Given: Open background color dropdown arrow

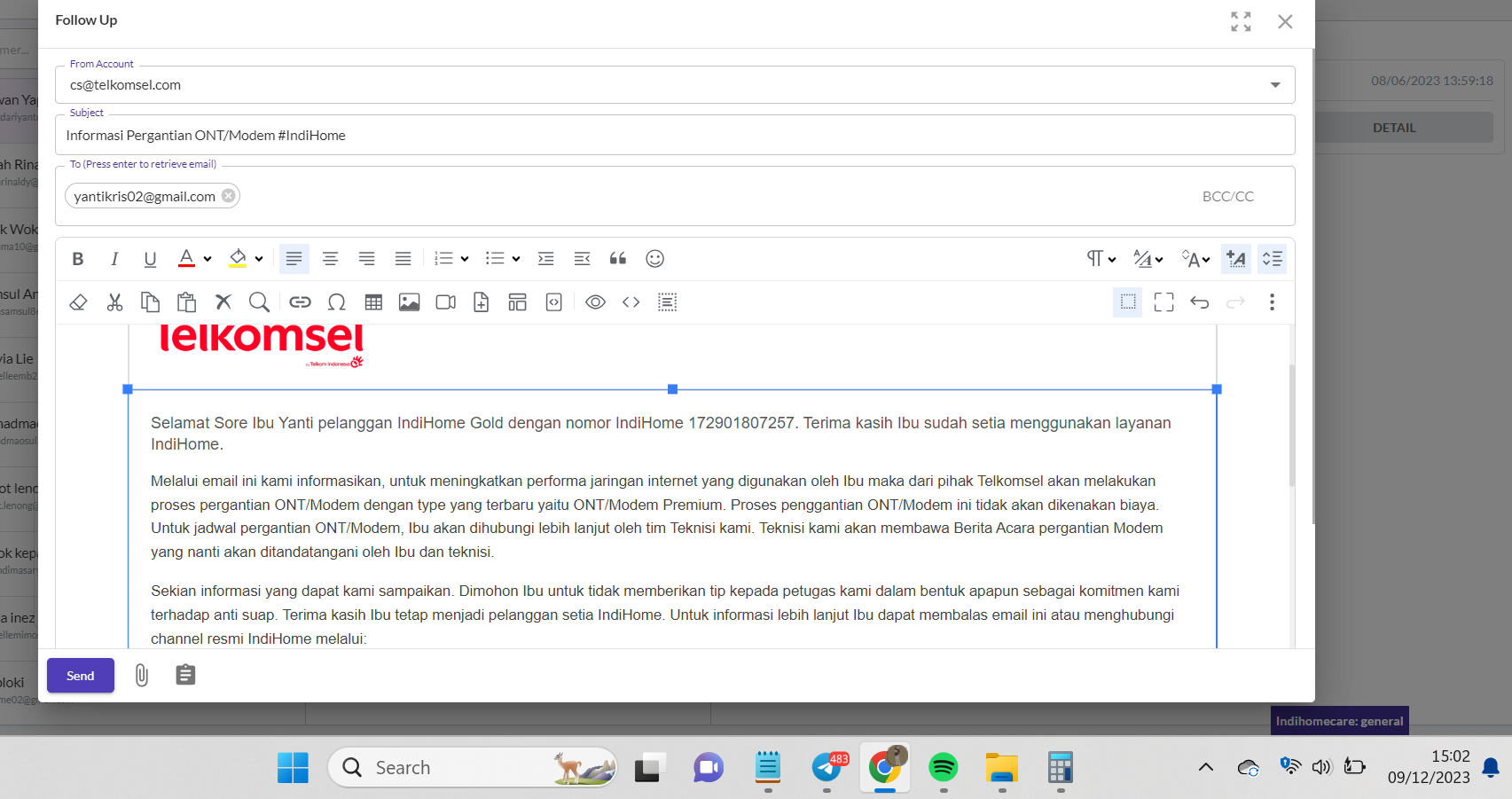Looking at the screenshot, I should tap(259, 259).
